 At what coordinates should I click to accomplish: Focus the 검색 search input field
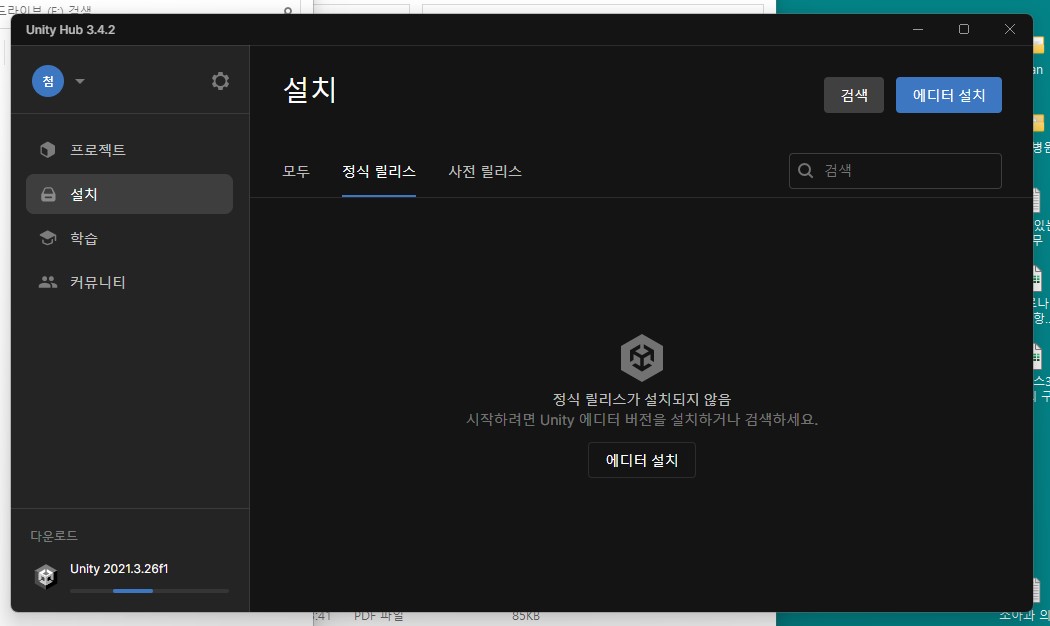(895, 171)
